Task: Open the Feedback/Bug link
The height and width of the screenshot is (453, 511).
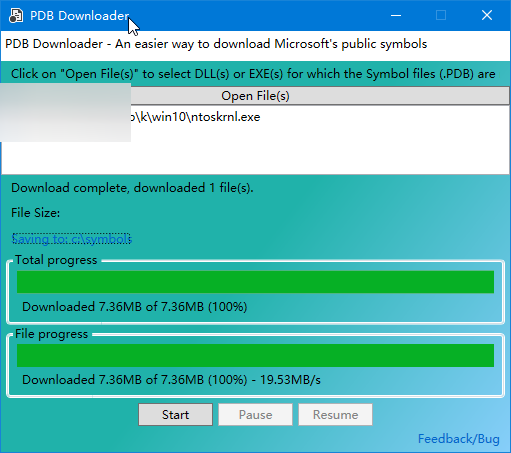Action: (x=459, y=439)
